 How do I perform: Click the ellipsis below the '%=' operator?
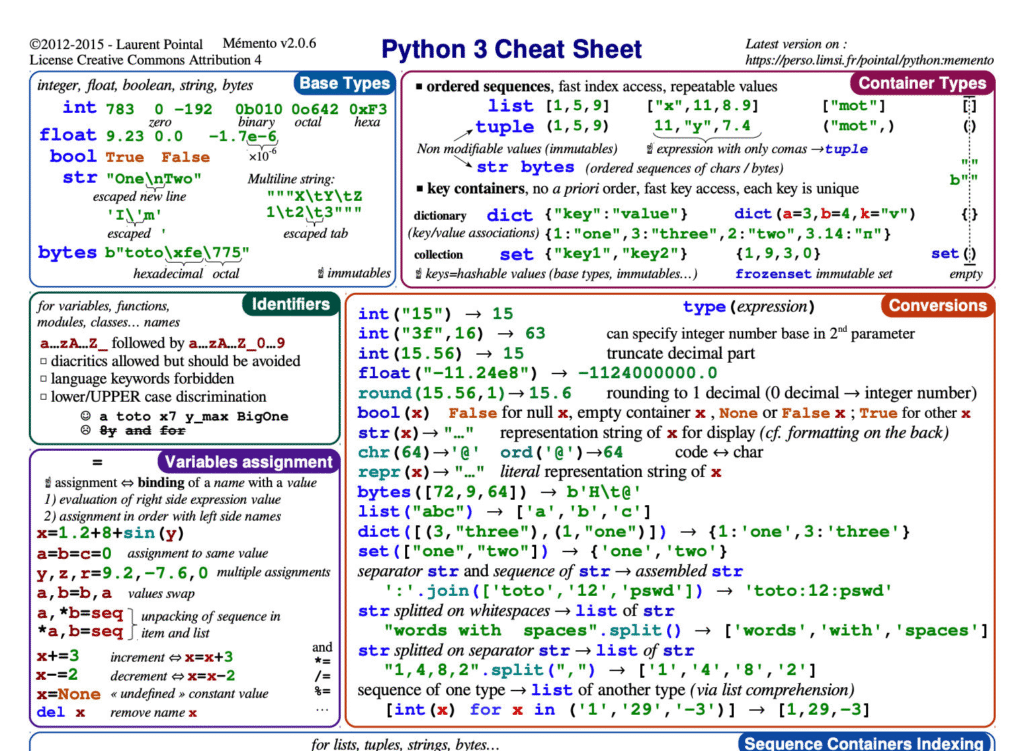click(x=322, y=708)
